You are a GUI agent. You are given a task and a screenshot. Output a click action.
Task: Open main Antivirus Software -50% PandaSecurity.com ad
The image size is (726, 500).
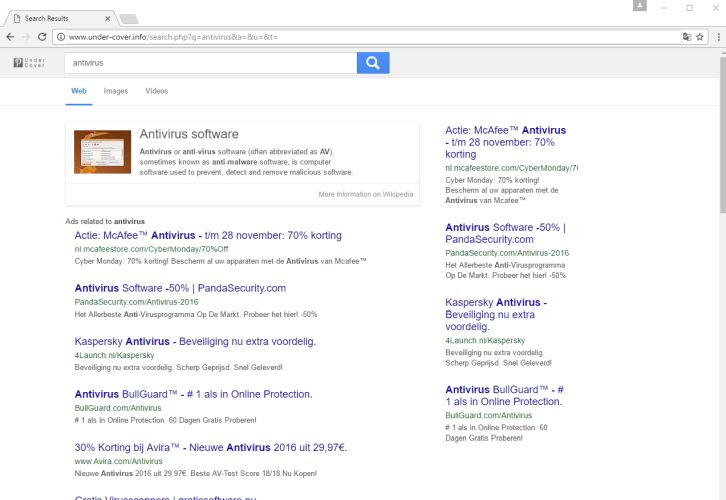tap(180, 288)
